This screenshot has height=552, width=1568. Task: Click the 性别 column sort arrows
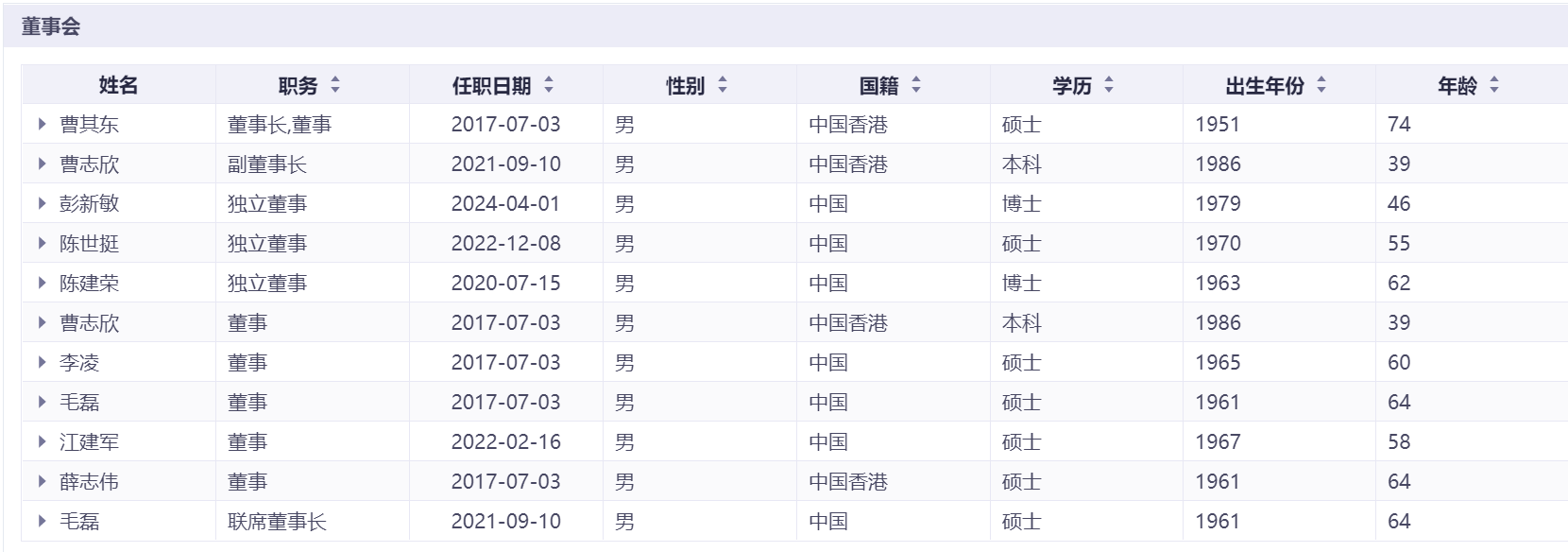click(723, 86)
